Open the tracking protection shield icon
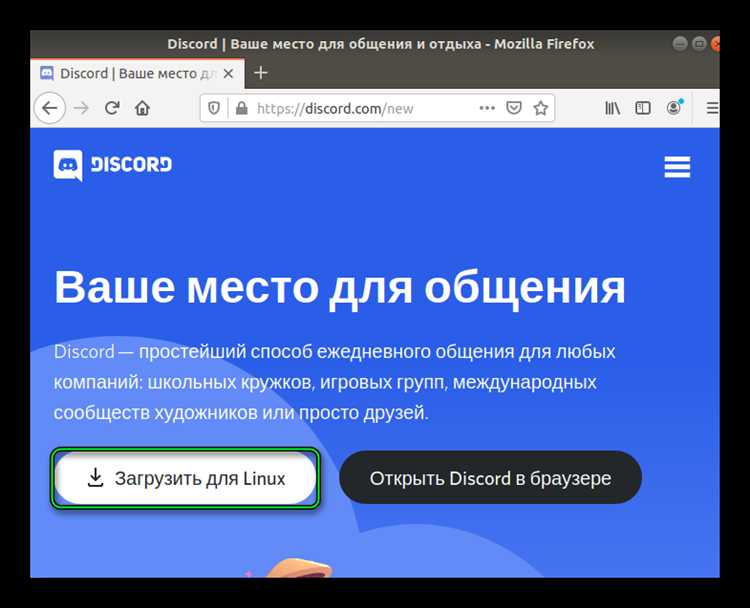 pyautogui.click(x=214, y=109)
